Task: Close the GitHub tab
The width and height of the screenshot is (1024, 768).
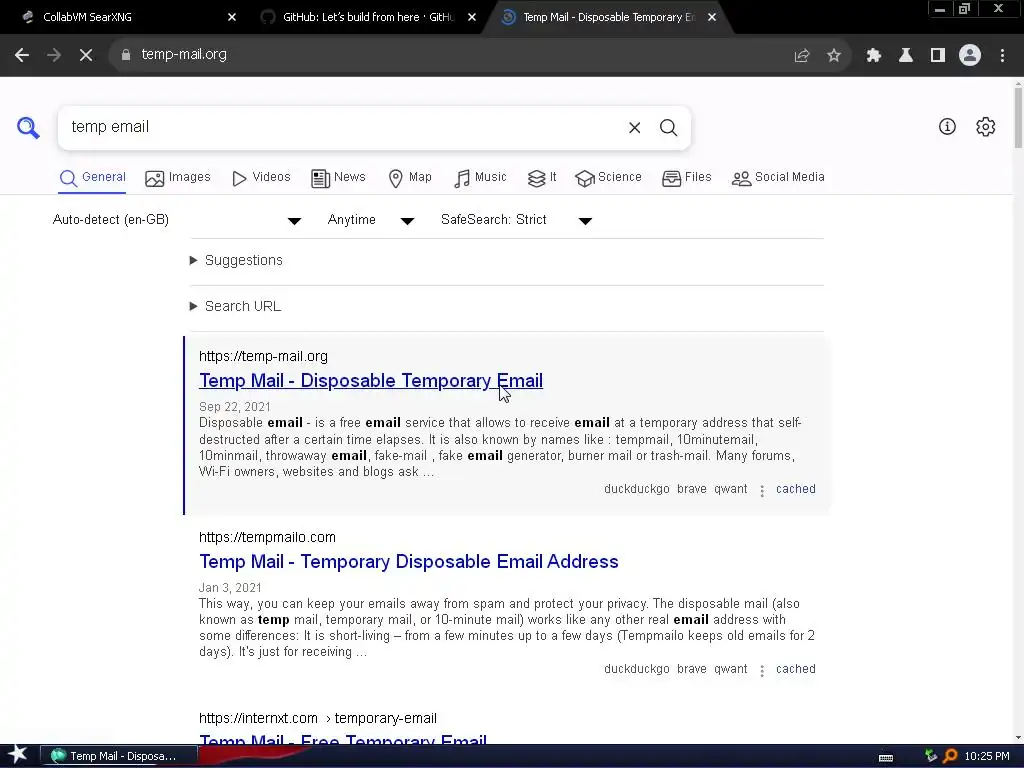Action: pos(472,17)
